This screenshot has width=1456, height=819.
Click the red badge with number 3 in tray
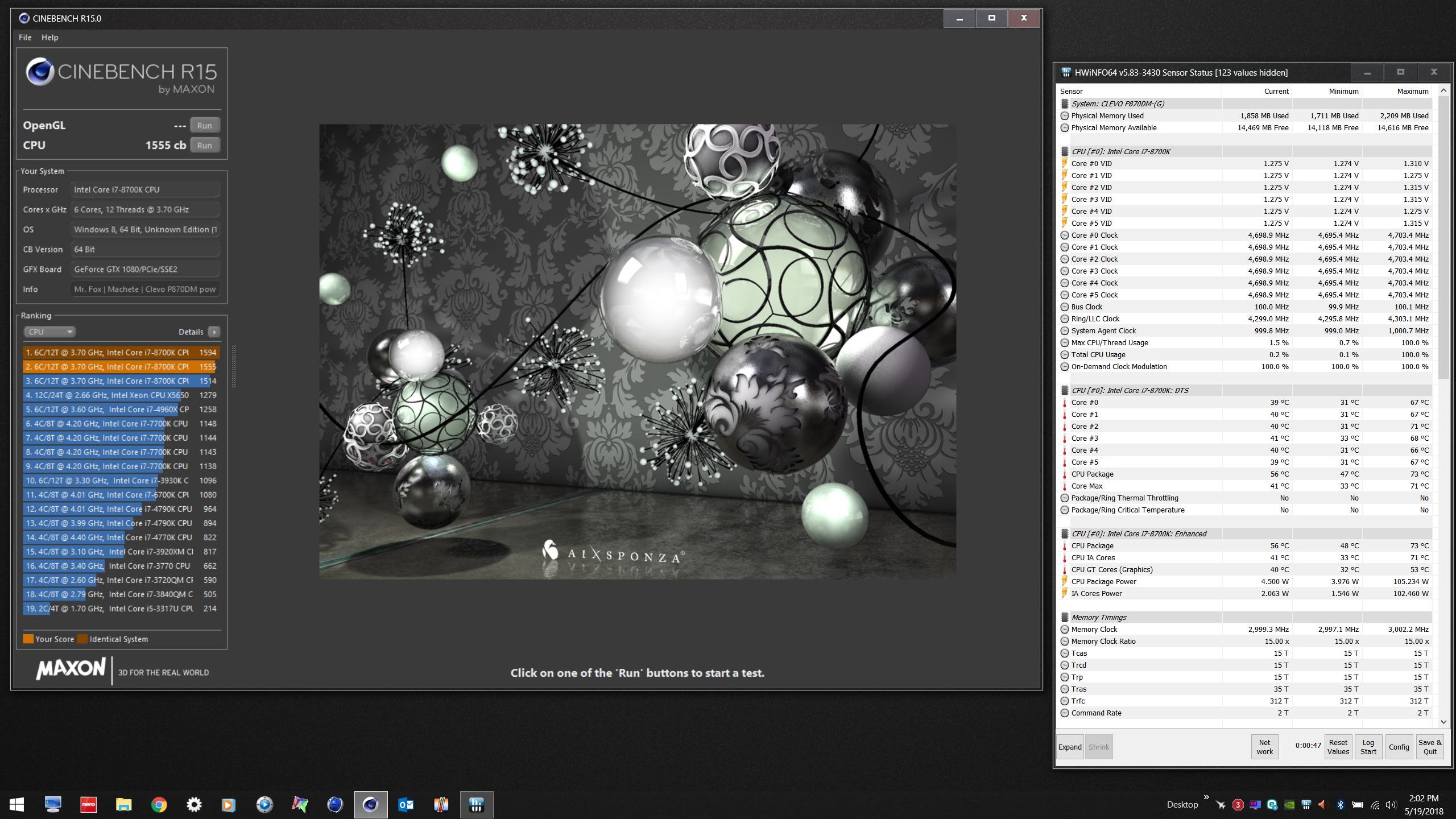point(1238,805)
